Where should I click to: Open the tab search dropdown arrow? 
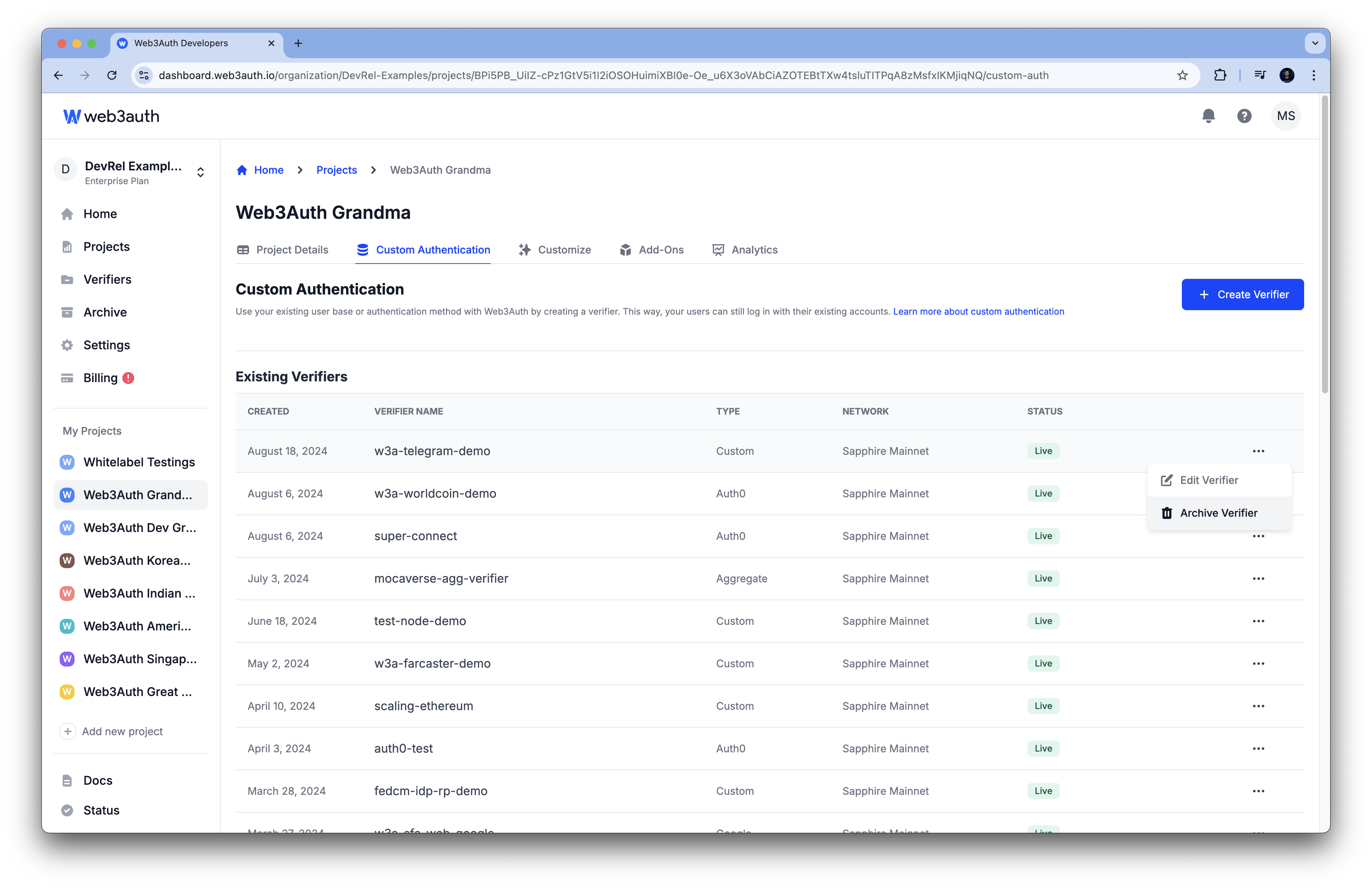[1314, 43]
